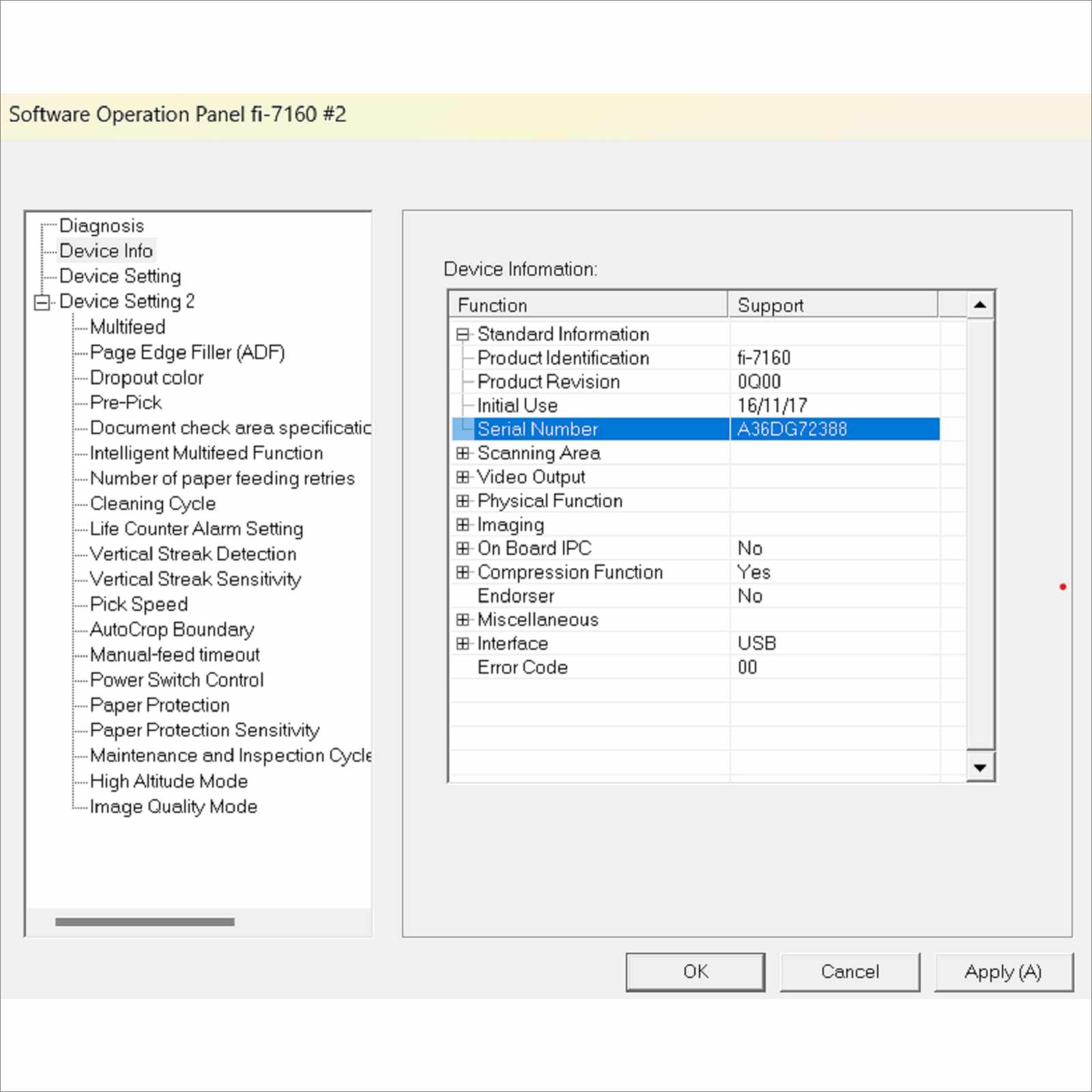1092x1092 pixels.
Task: Click the fi-7160 product value
Action: (764, 358)
